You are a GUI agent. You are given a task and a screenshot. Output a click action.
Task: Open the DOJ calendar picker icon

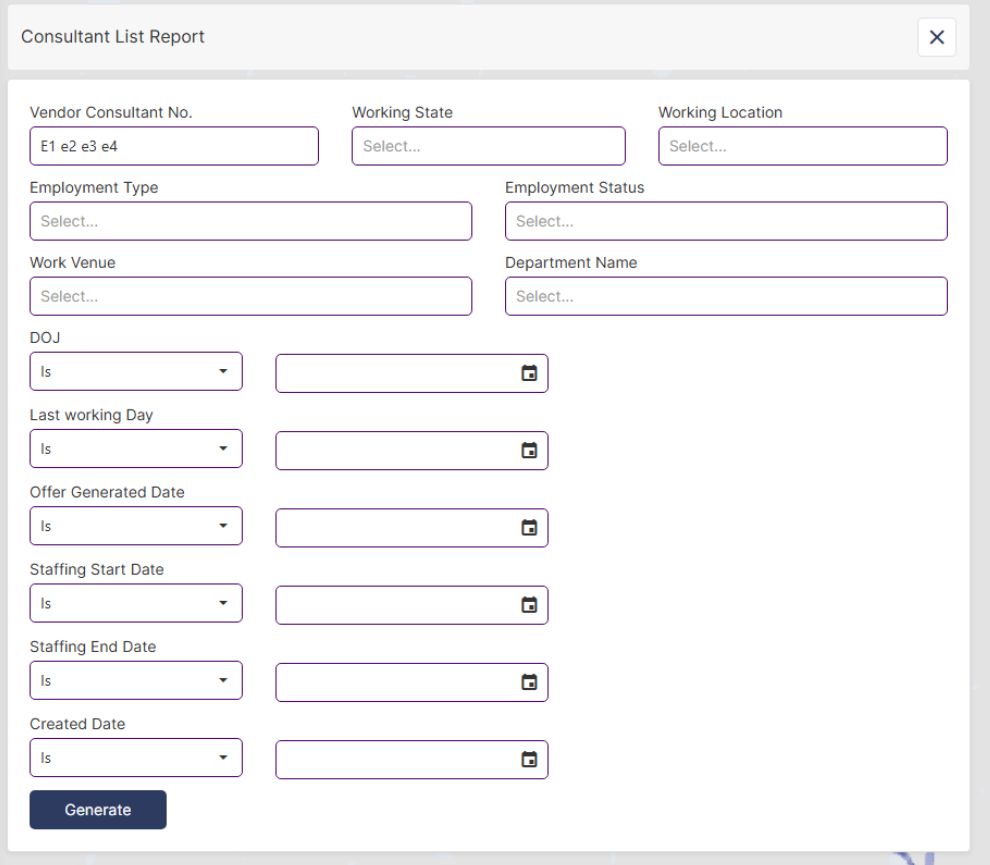point(529,373)
